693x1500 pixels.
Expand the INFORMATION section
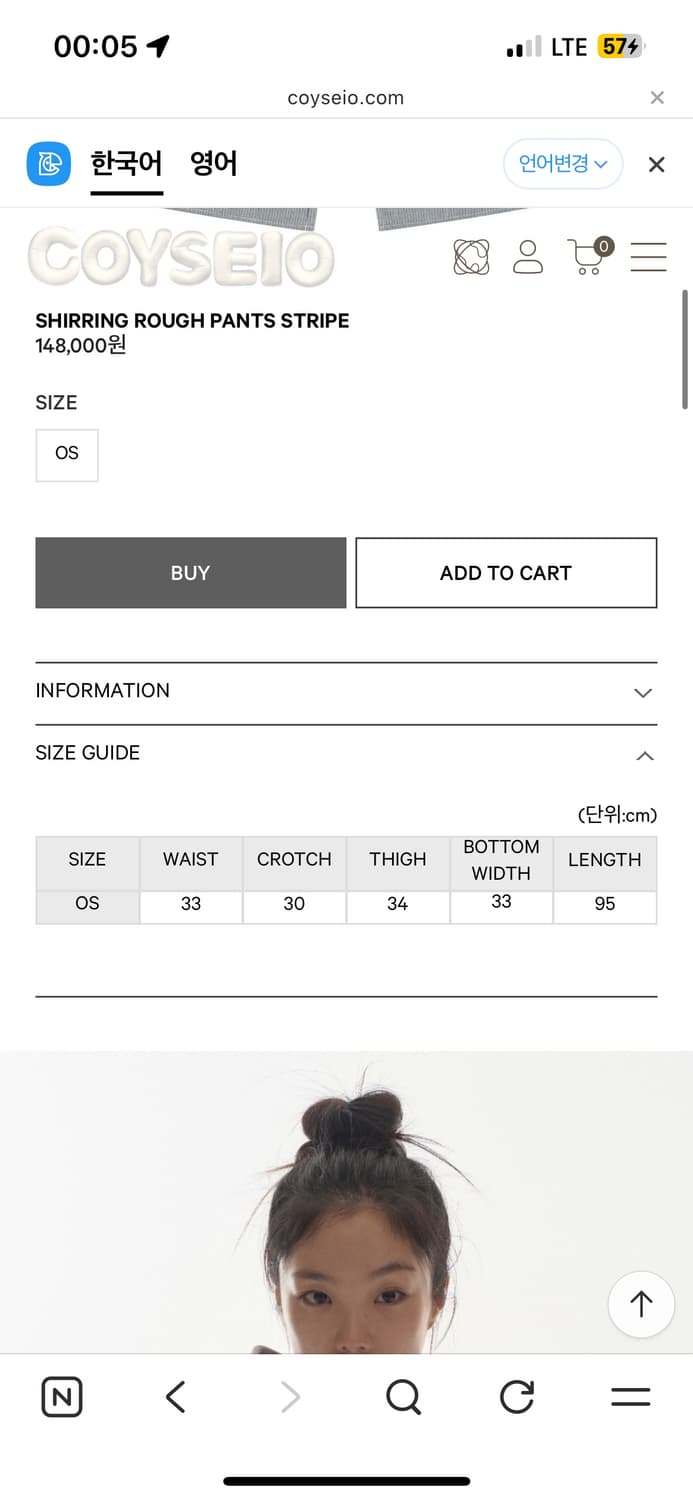click(346, 691)
